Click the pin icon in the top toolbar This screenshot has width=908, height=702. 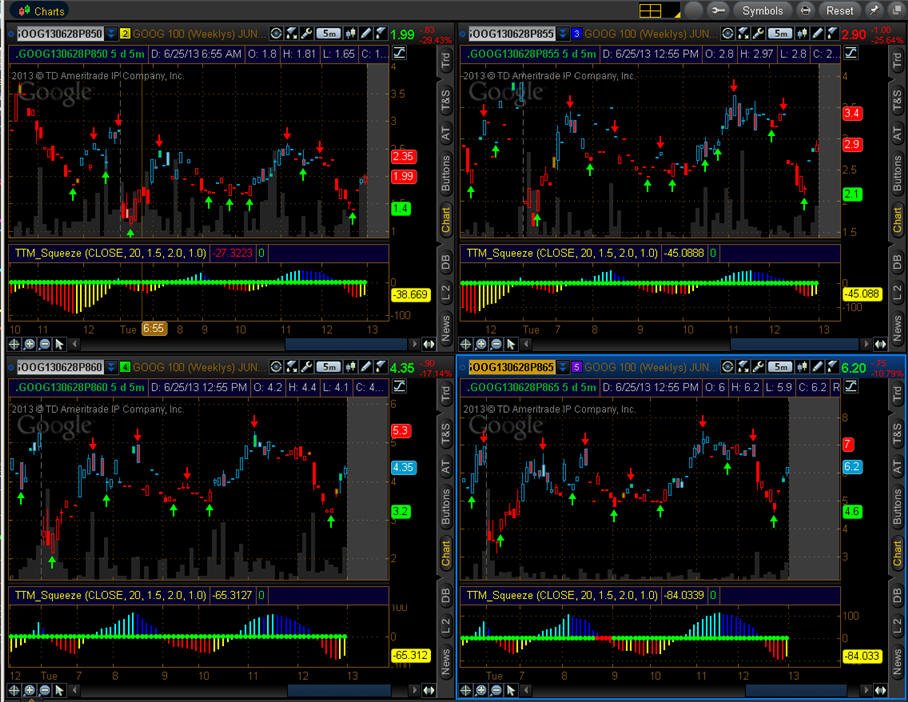[x=874, y=10]
